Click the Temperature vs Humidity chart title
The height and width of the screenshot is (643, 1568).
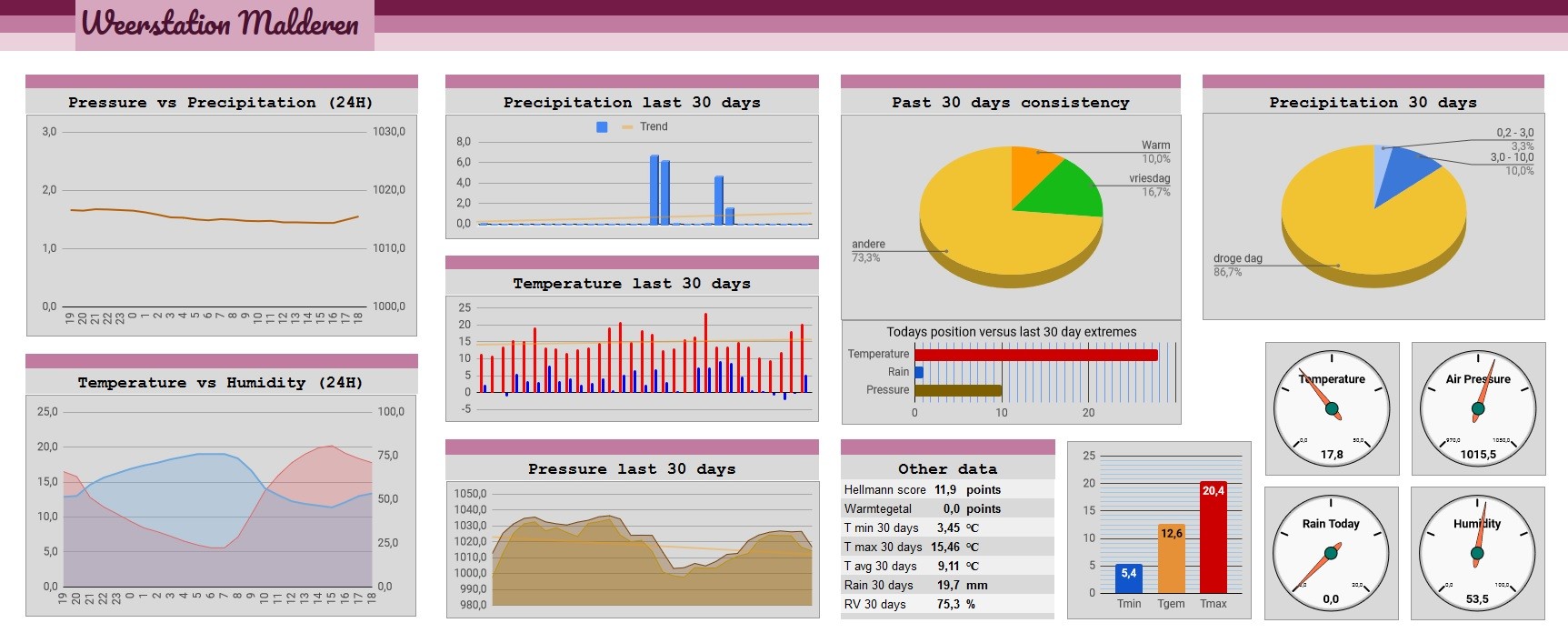220,382
